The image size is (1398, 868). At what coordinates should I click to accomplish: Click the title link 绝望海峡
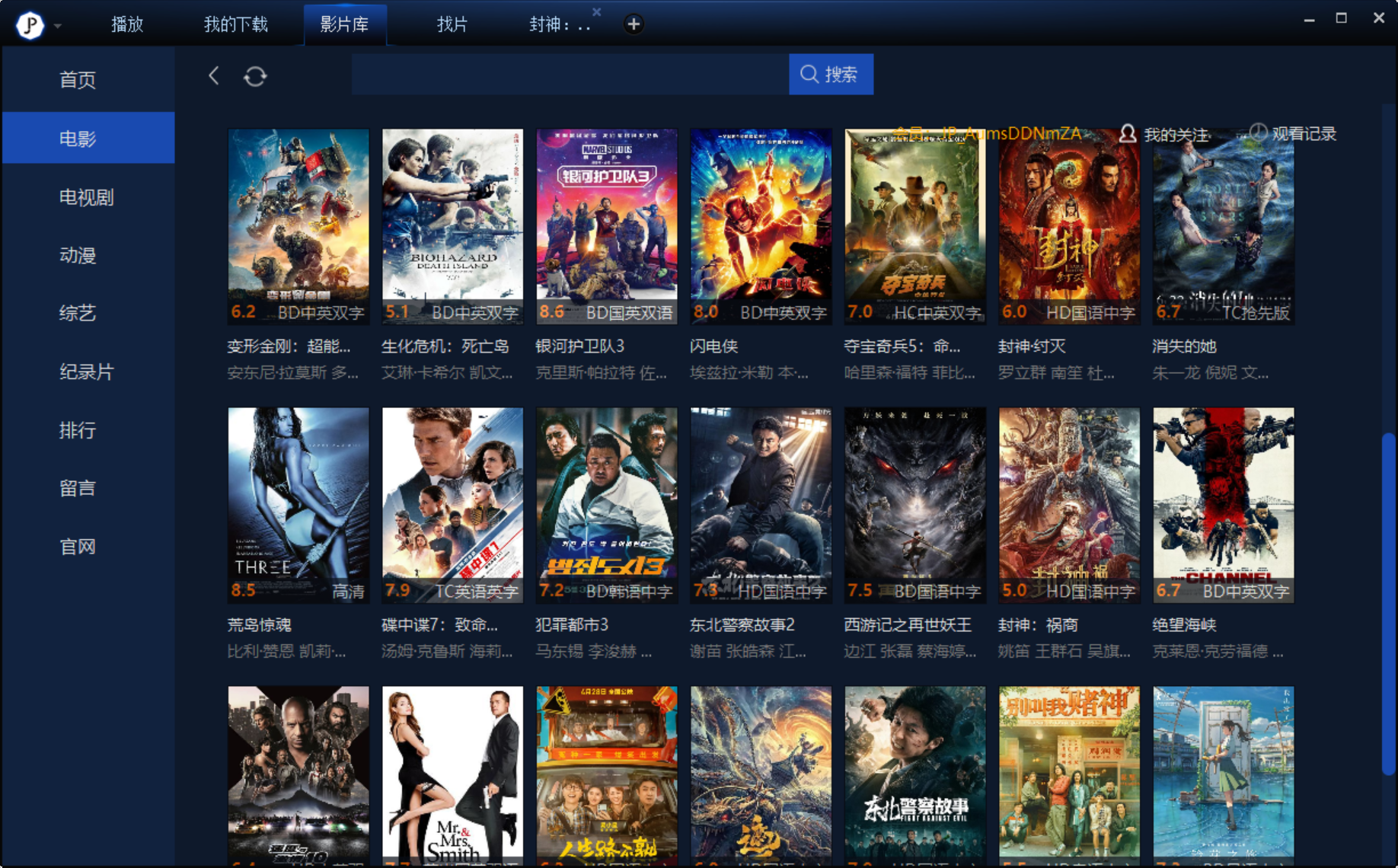click(1184, 625)
